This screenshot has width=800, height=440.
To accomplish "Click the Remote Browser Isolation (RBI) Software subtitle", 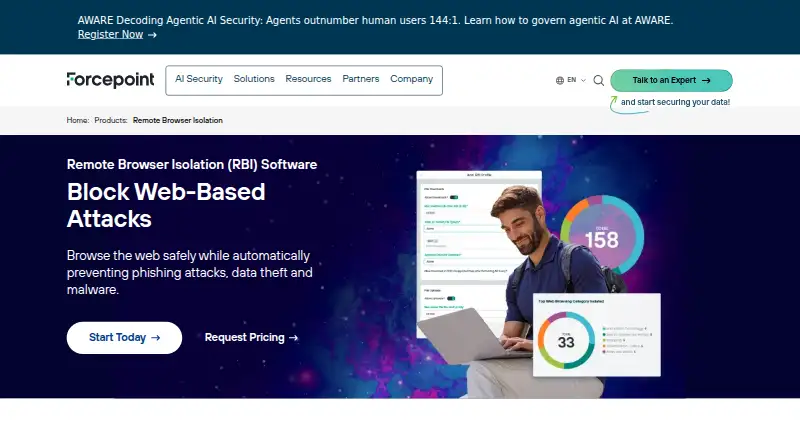I will (x=192, y=164).
